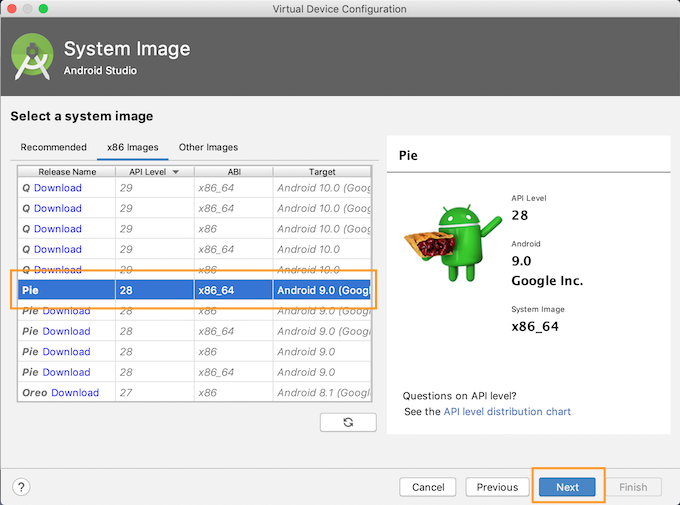The image size is (680, 505).
Task: Click the Select a system image heading
Action: pos(82,116)
